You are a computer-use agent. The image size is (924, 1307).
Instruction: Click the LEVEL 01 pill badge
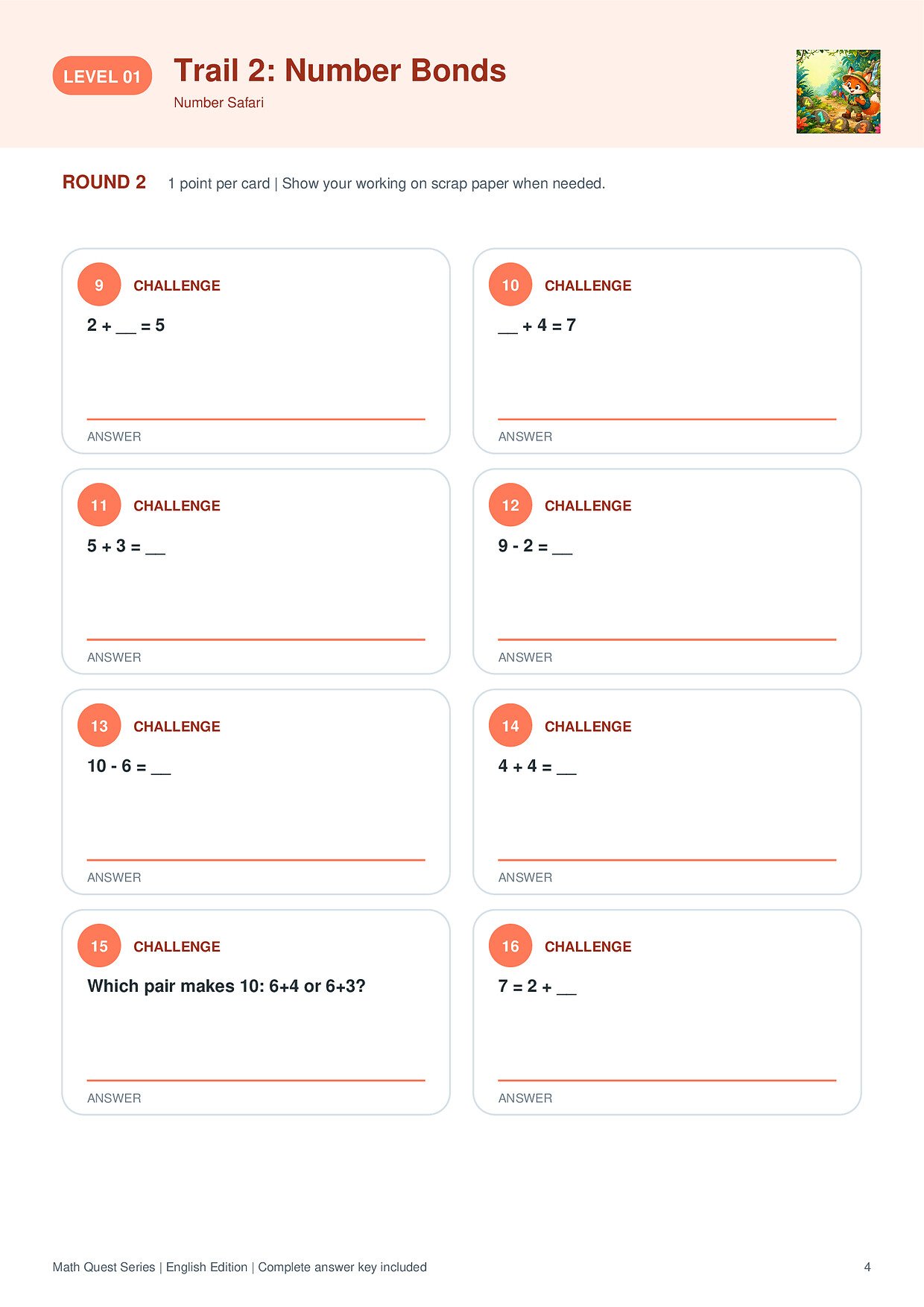(102, 76)
